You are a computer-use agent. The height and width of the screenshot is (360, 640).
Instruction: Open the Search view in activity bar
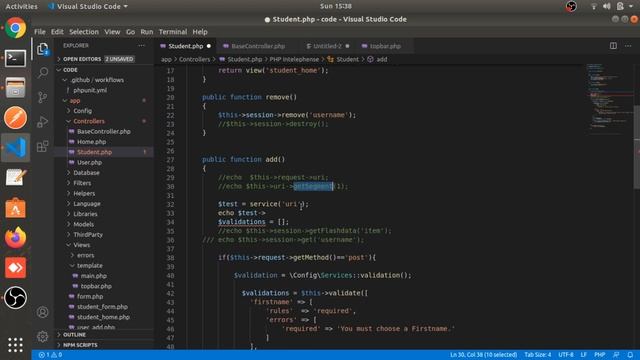[43, 73]
